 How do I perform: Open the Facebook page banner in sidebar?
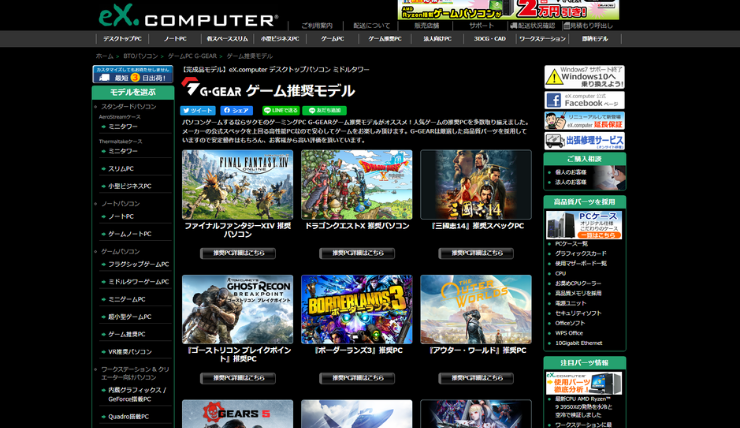(584, 100)
